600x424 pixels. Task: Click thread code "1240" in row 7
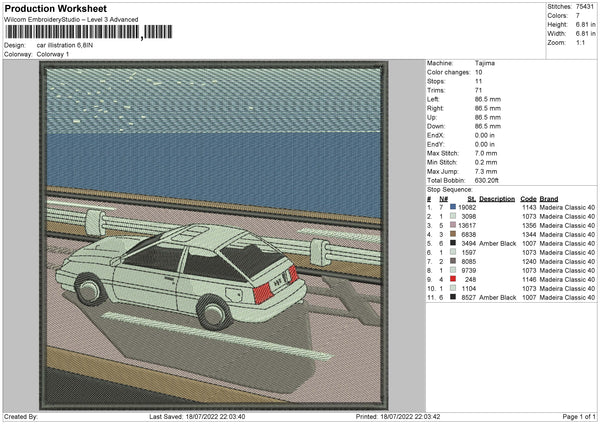(529, 261)
